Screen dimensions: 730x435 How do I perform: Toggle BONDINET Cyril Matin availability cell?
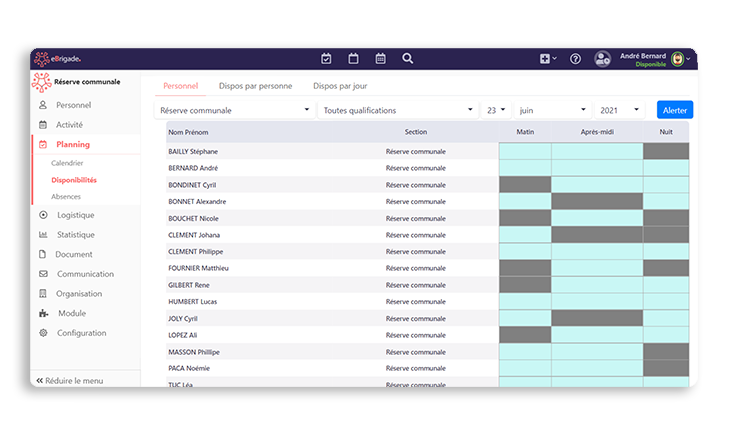tap(525, 185)
